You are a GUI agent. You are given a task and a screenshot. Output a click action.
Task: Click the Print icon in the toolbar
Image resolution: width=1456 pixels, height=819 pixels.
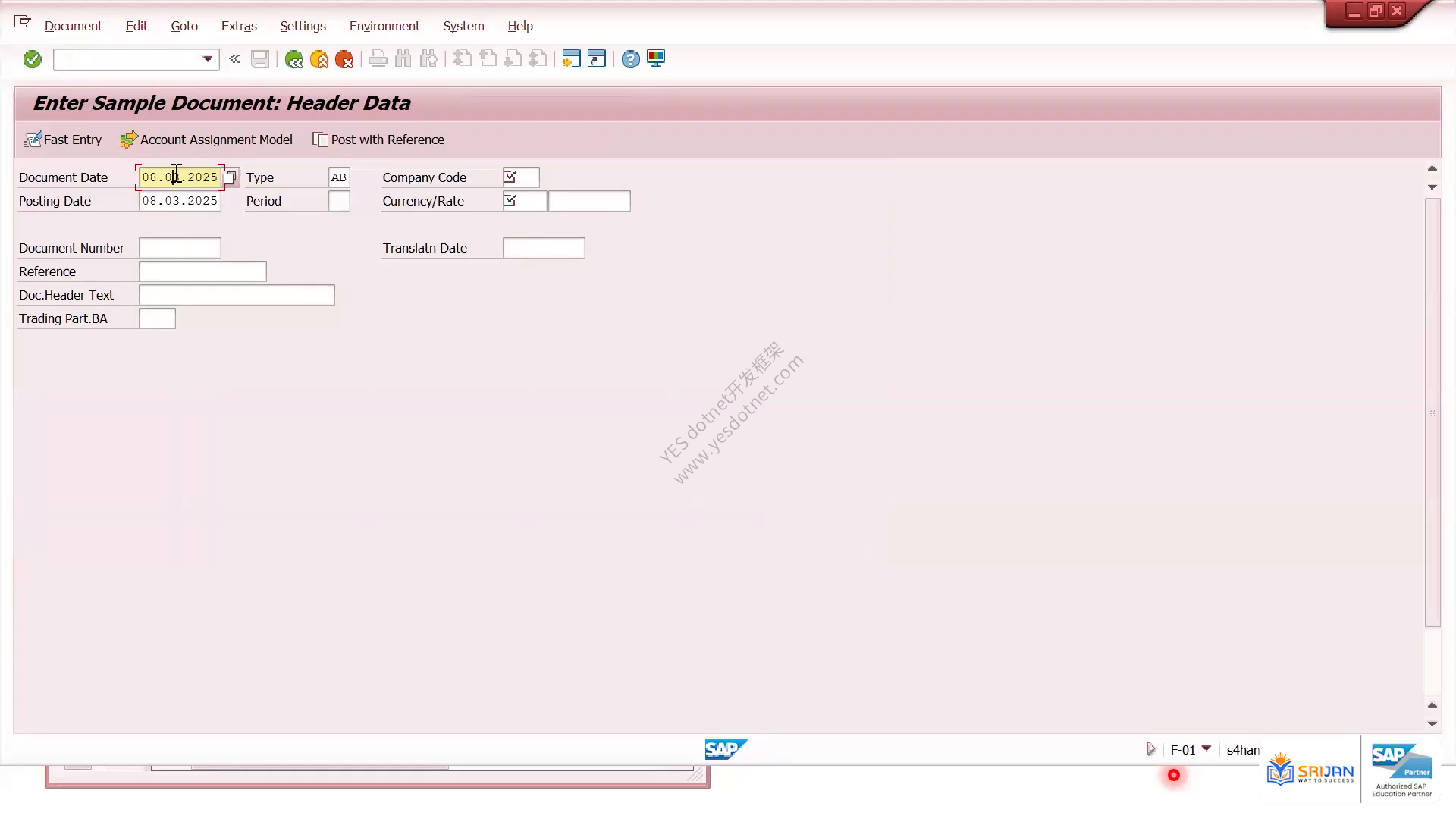click(x=378, y=59)
